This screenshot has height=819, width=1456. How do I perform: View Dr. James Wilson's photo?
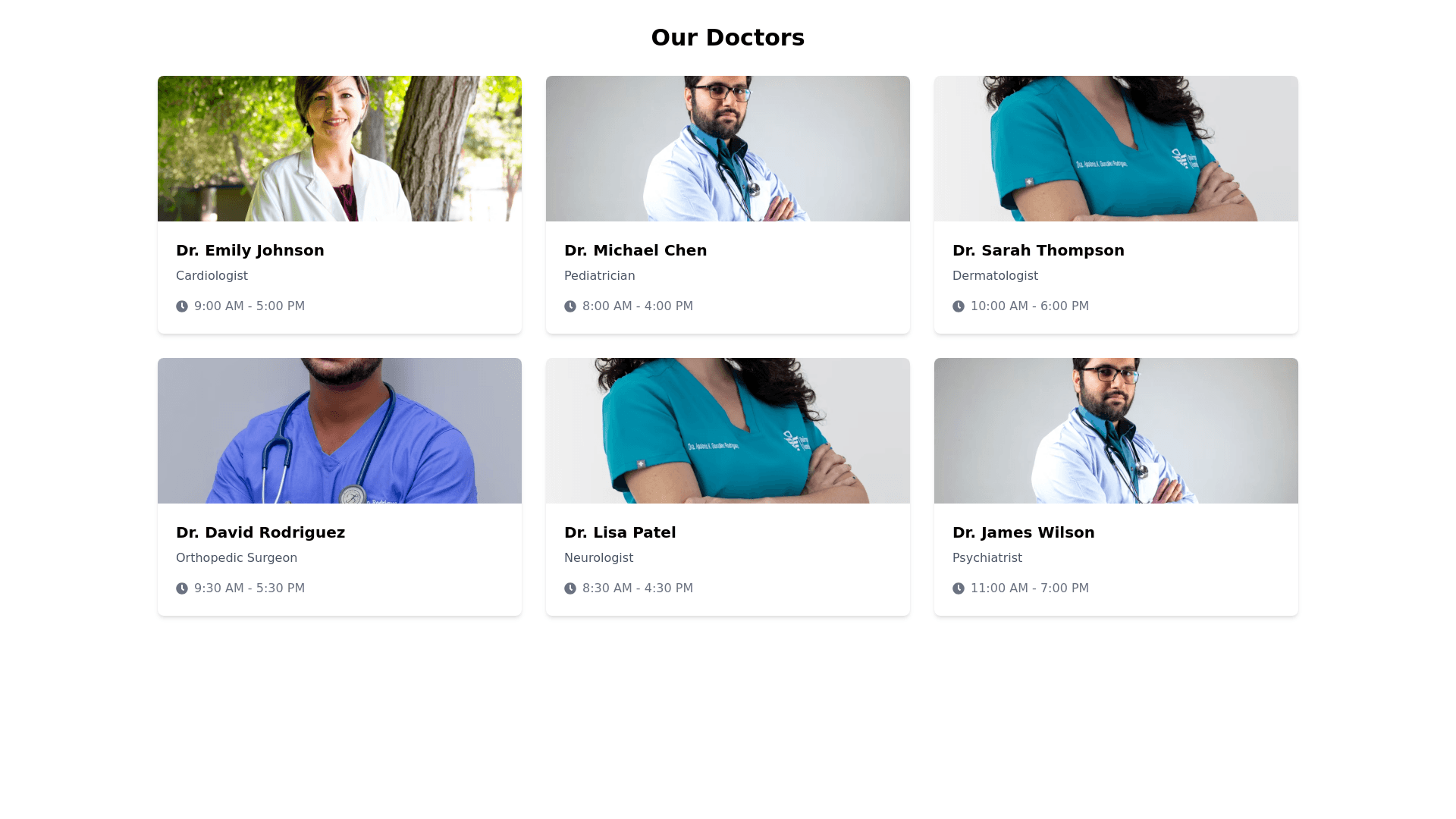1116,431
